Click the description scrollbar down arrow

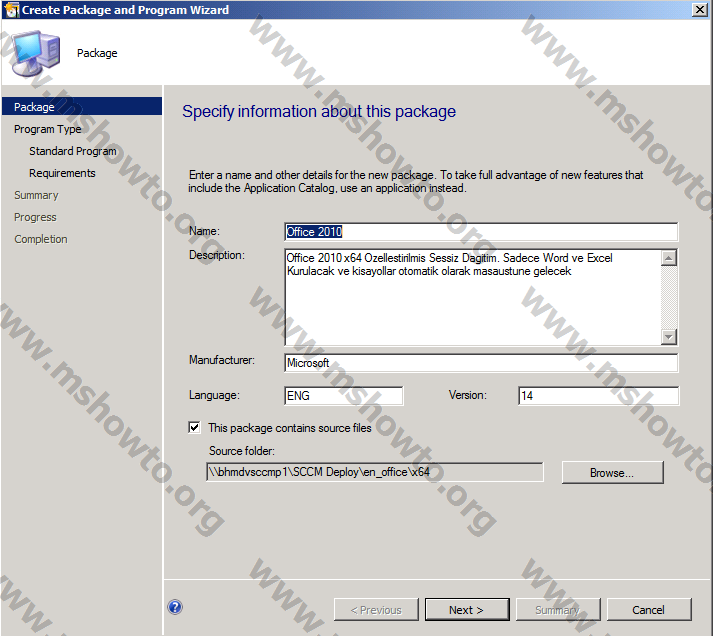[668, 337]
